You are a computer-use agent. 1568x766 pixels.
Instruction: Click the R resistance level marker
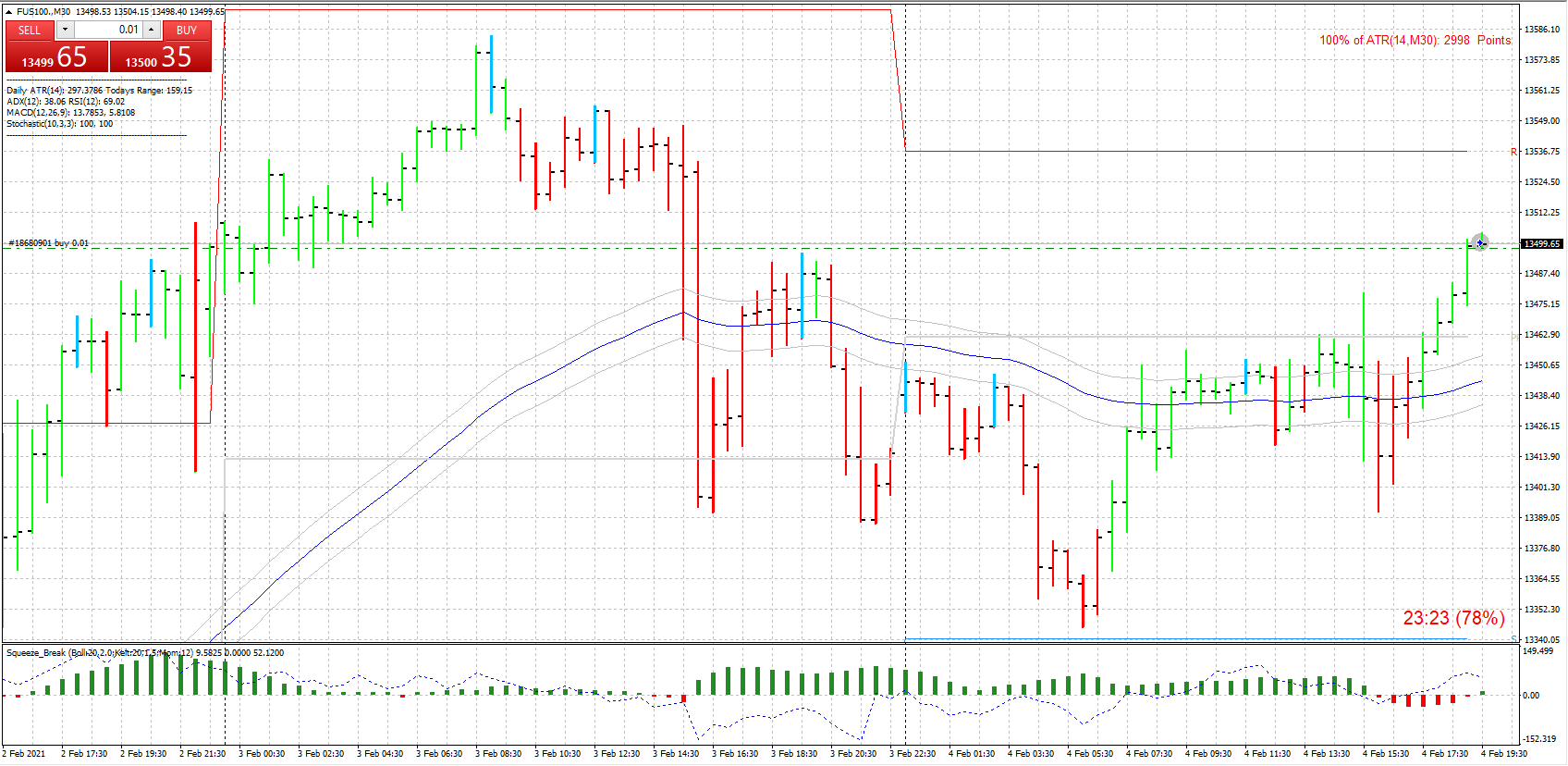(x=1513, y=152)
